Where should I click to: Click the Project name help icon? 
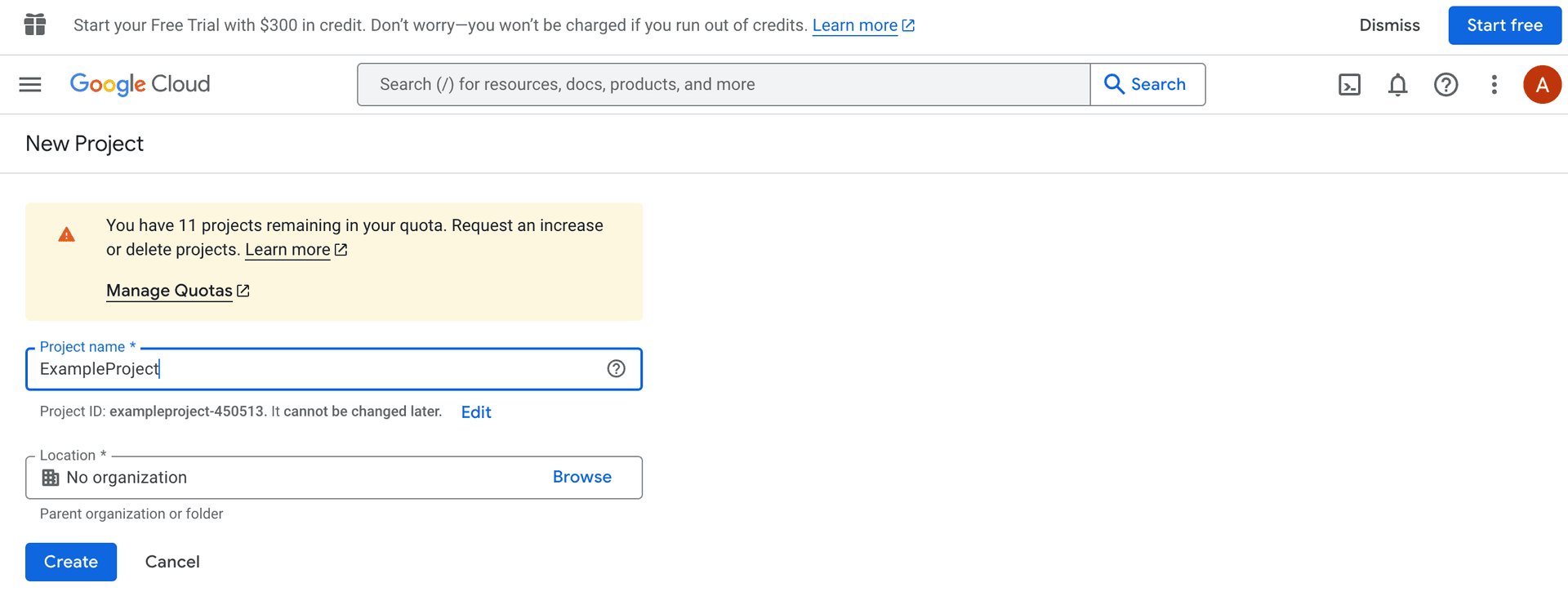tap(616, 368)
